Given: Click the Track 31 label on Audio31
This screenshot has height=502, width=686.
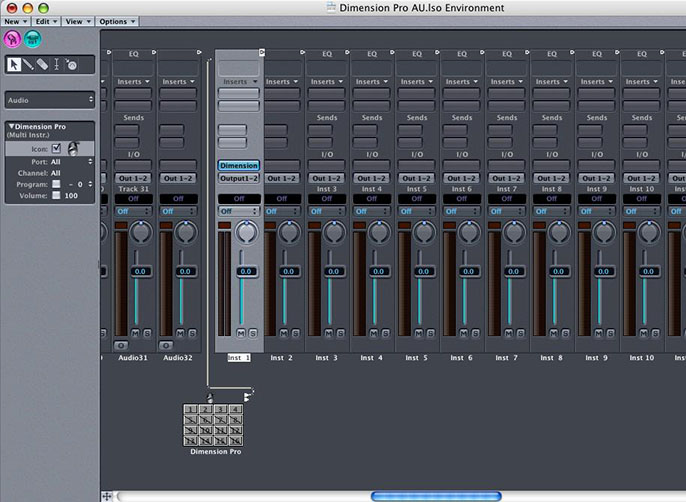Looking at the screenshot, I should coord(133,189).
